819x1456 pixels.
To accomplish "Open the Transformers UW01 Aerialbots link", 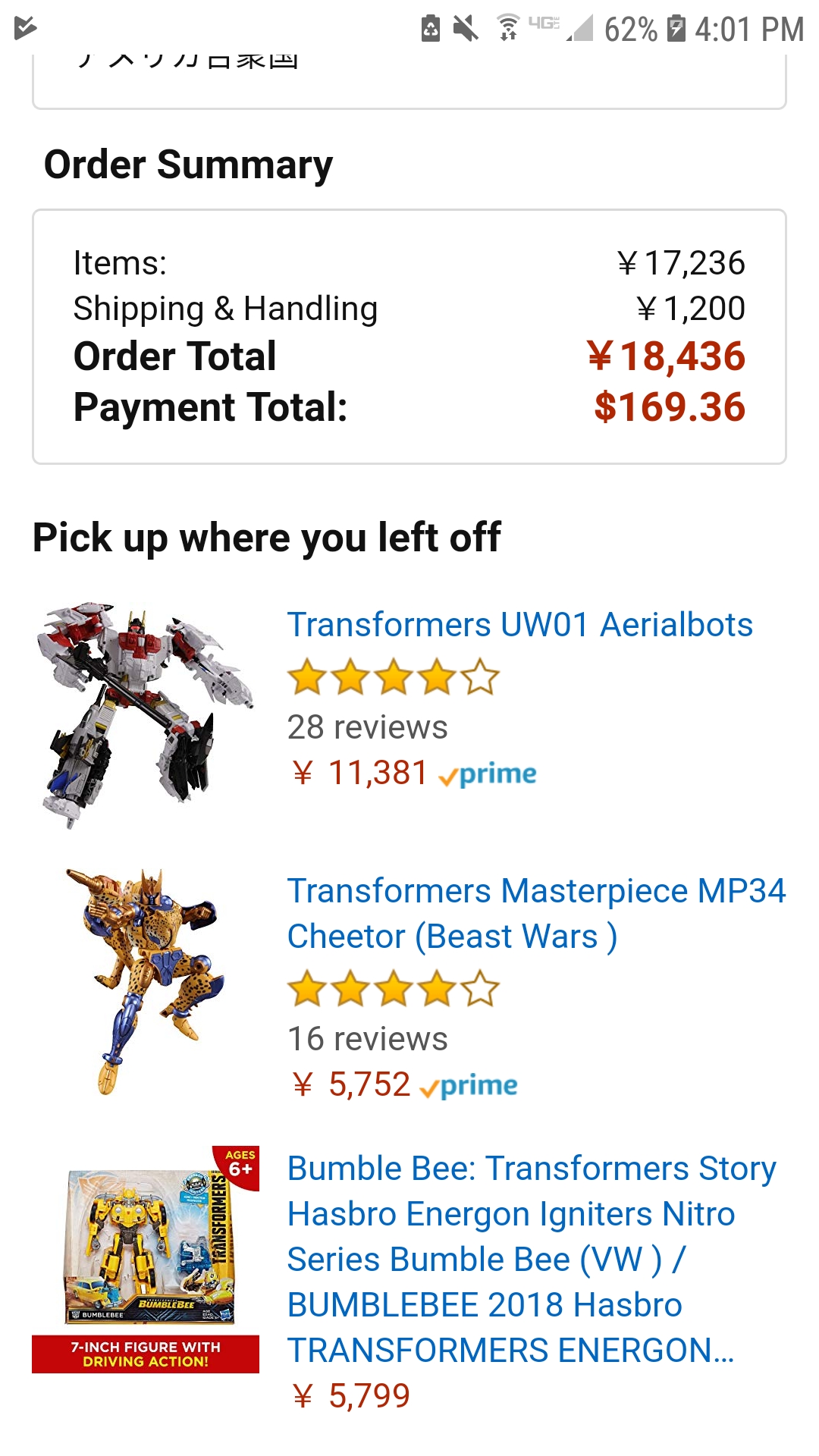I will 519,625.
